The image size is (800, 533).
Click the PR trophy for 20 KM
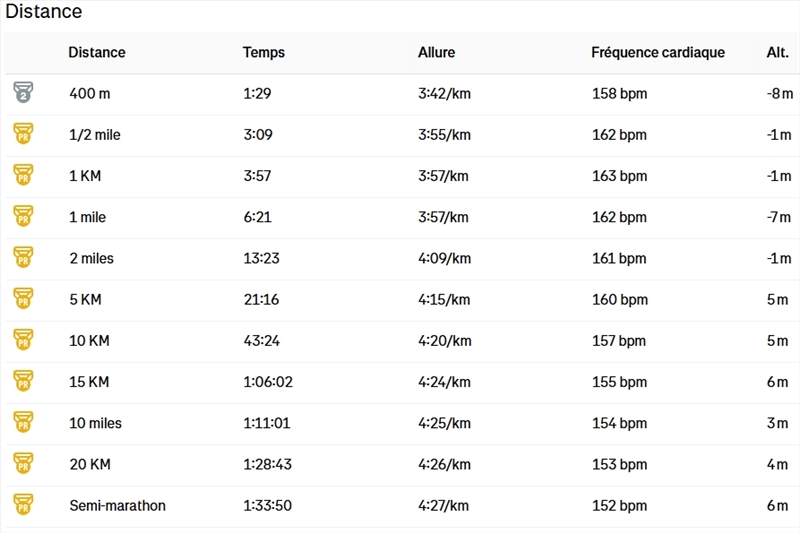23,463
